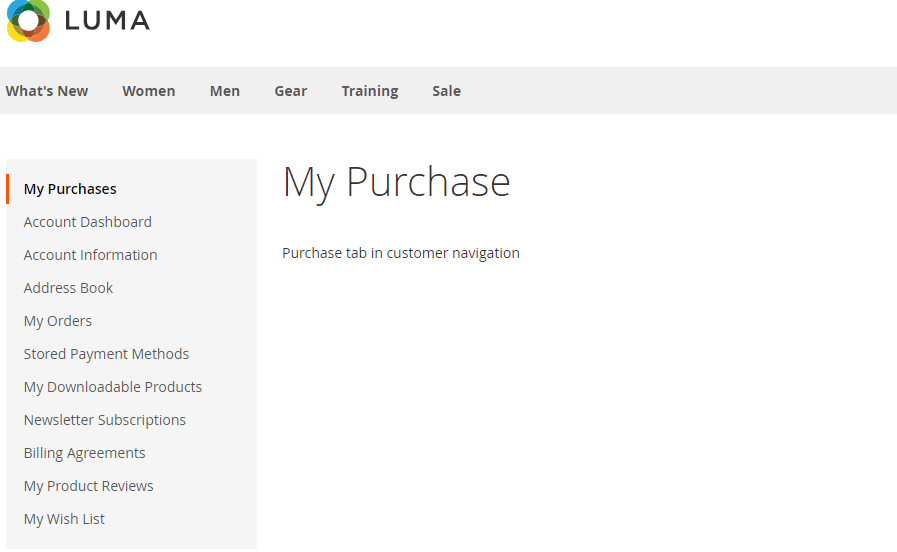Click the My Purchase page heading
The height and width of the screenshot is (552, 897).
tap(396, 182)
